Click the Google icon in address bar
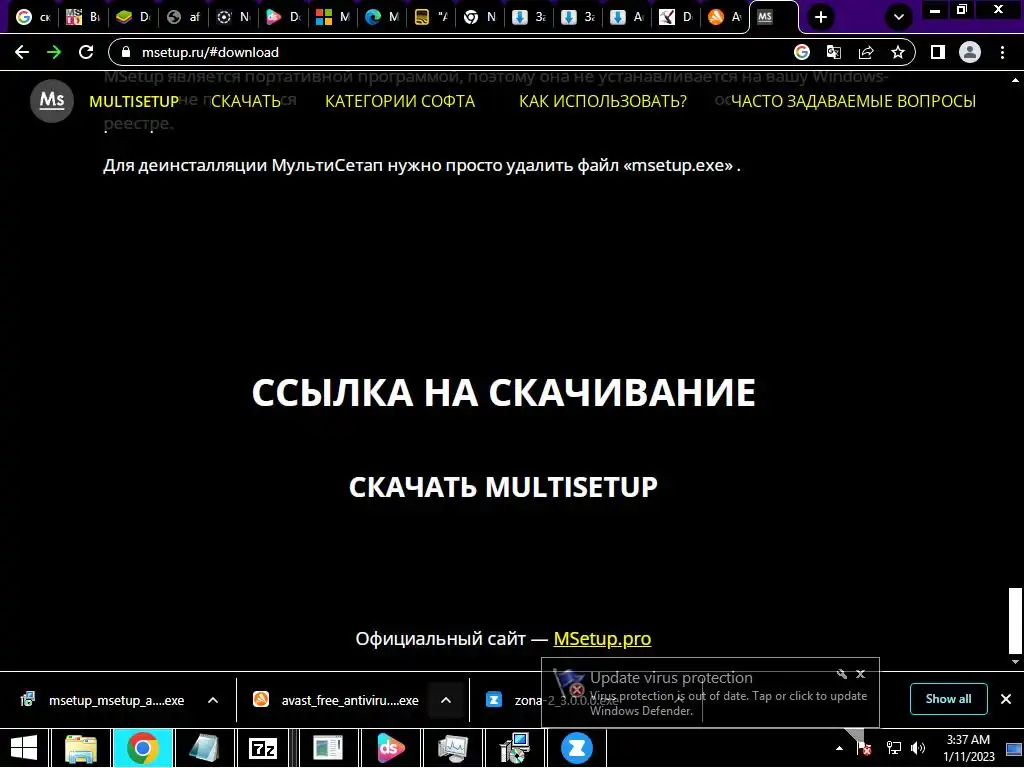 tap(802, 52)
